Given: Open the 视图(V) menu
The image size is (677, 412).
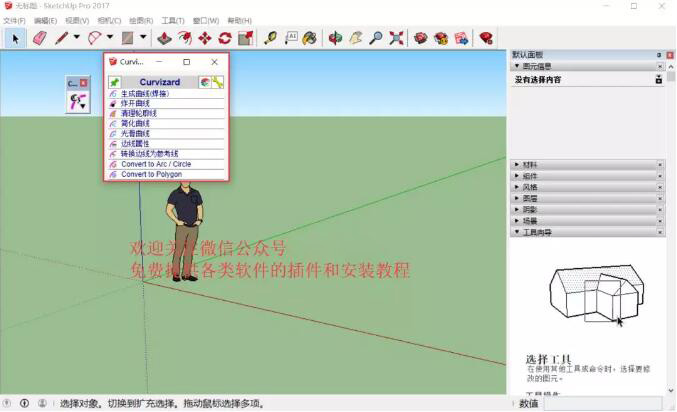Looking at the screenshot, I should click(x=77, y=20).
